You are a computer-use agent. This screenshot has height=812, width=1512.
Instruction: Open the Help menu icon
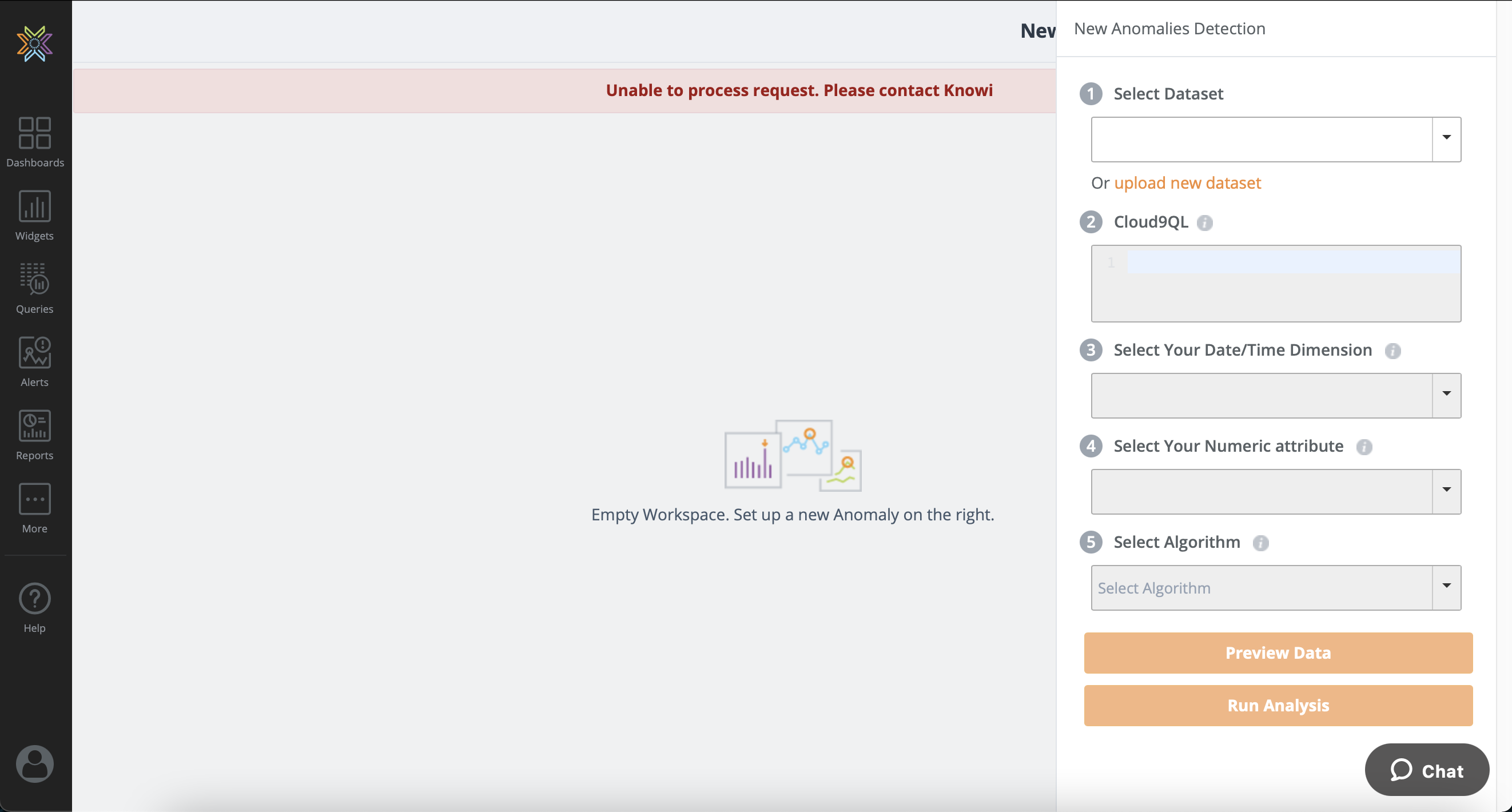[35, 607]
